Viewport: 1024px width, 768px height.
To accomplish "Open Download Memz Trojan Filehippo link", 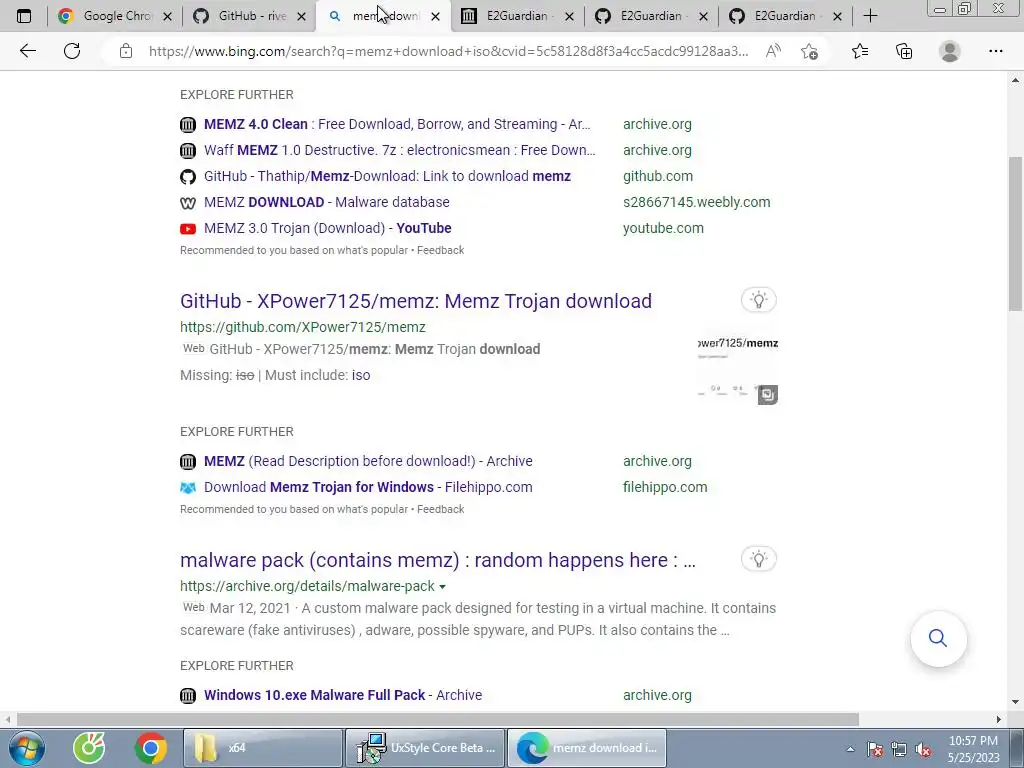I will [368, 487].
